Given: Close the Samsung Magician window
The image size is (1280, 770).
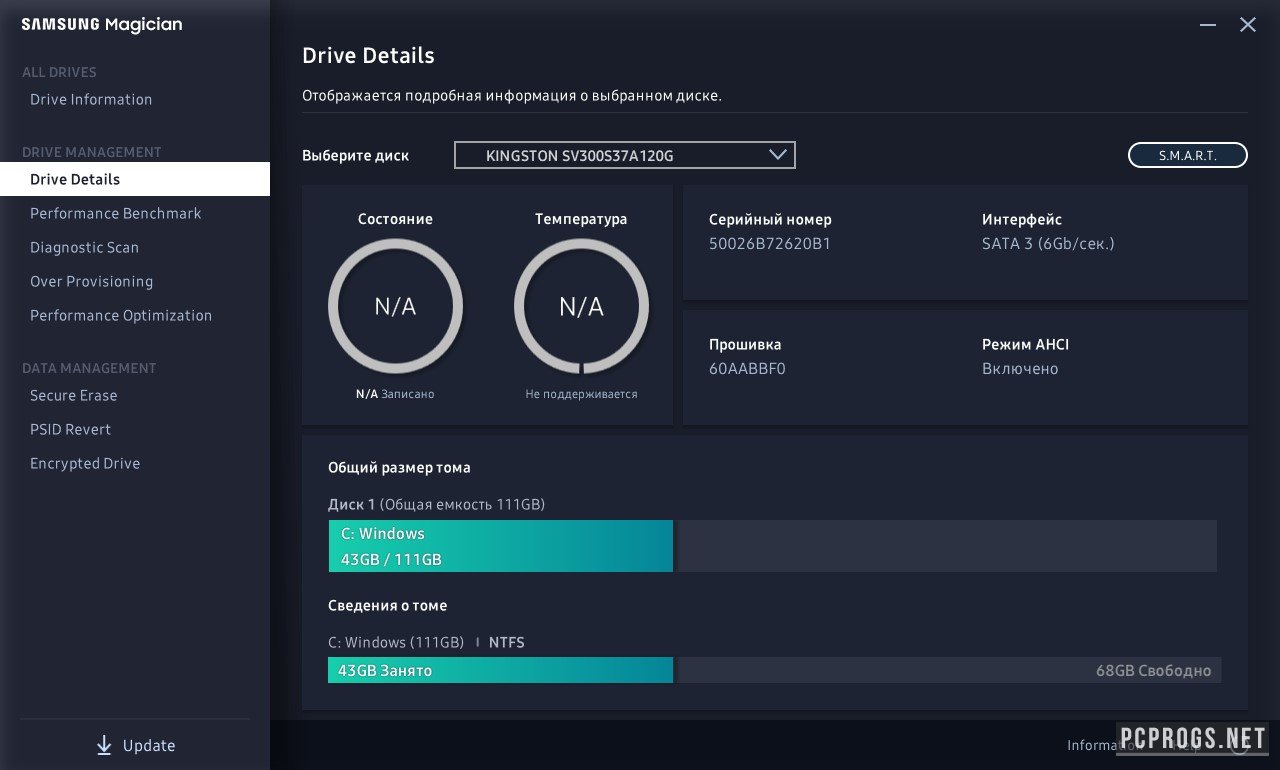Looking at the screenshot, I should point(1248,25).
